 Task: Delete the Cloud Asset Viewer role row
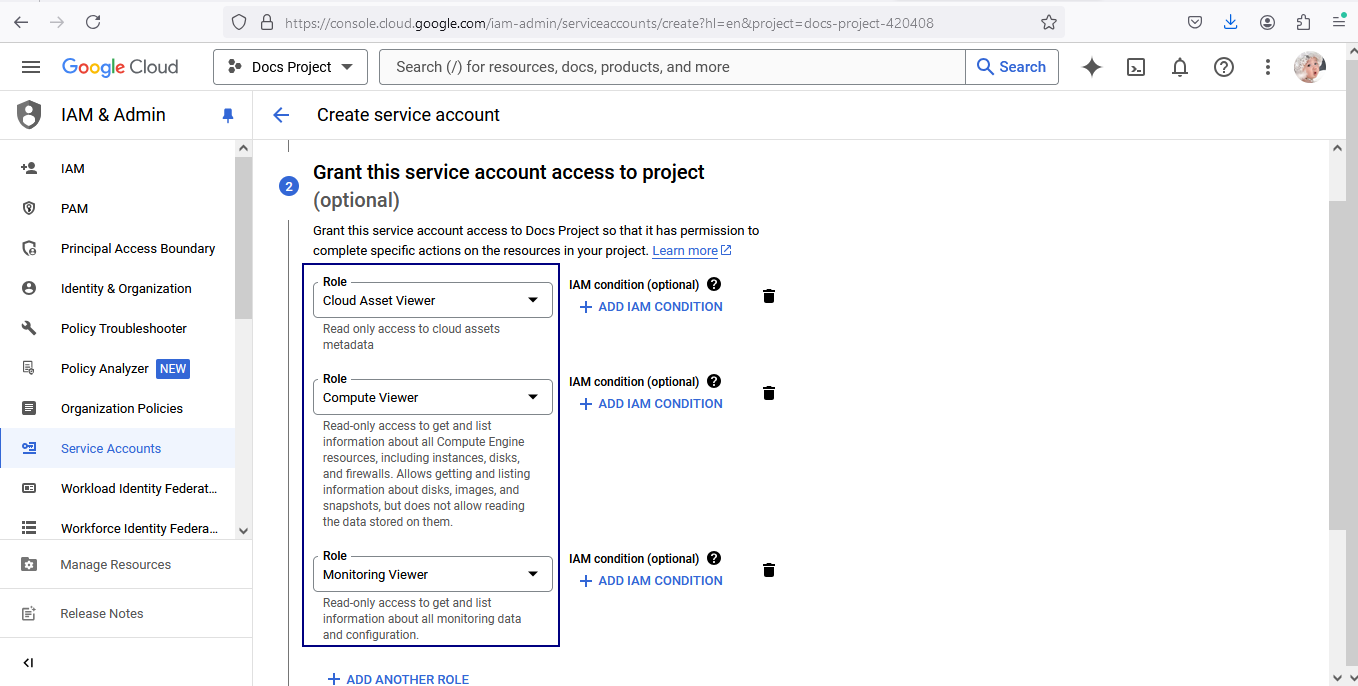[x=769, y=296]
